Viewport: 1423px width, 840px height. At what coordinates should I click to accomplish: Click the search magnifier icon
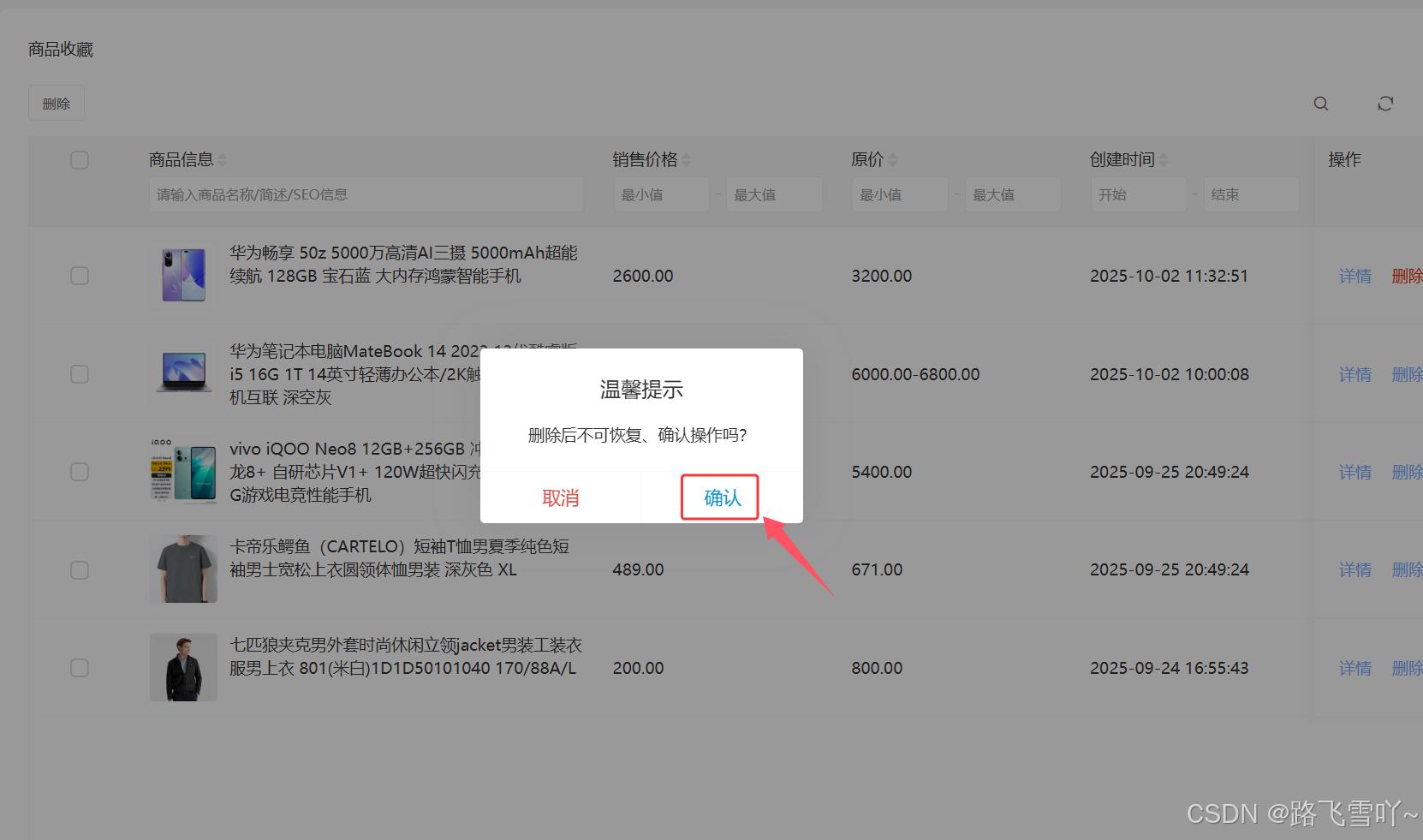[1321, 104]
